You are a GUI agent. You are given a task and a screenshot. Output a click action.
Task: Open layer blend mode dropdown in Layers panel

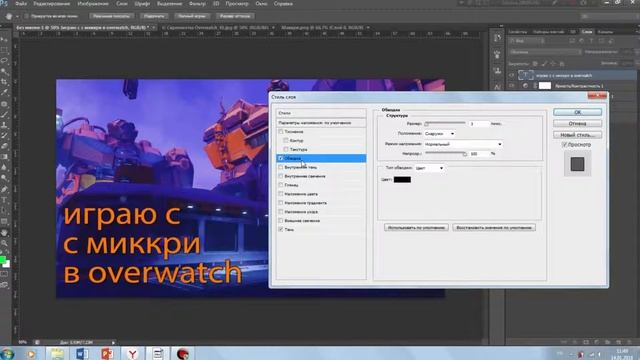pos(545,52)
